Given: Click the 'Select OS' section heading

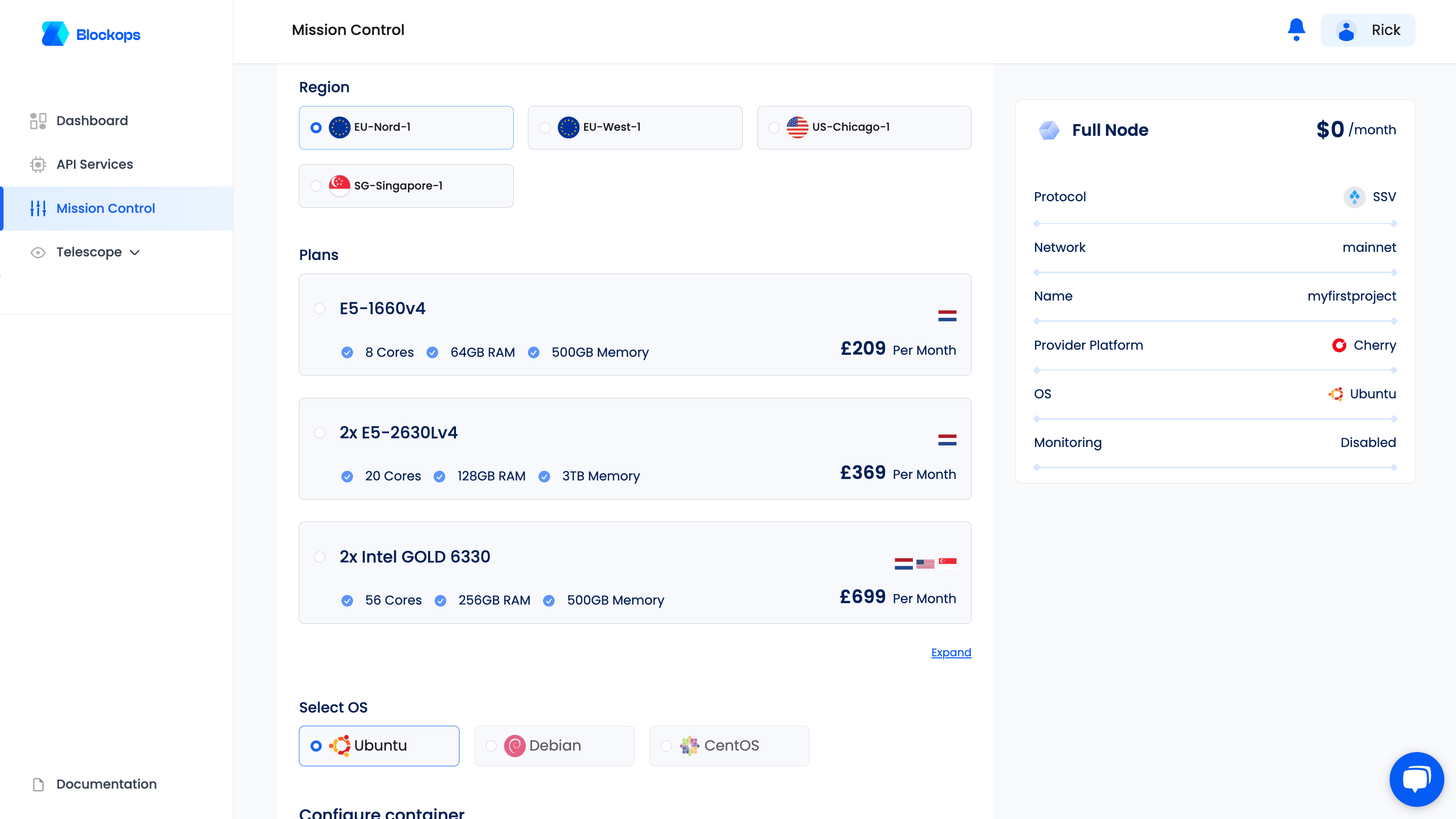Looking at the screenshot, I should click(x=333, y=708).
